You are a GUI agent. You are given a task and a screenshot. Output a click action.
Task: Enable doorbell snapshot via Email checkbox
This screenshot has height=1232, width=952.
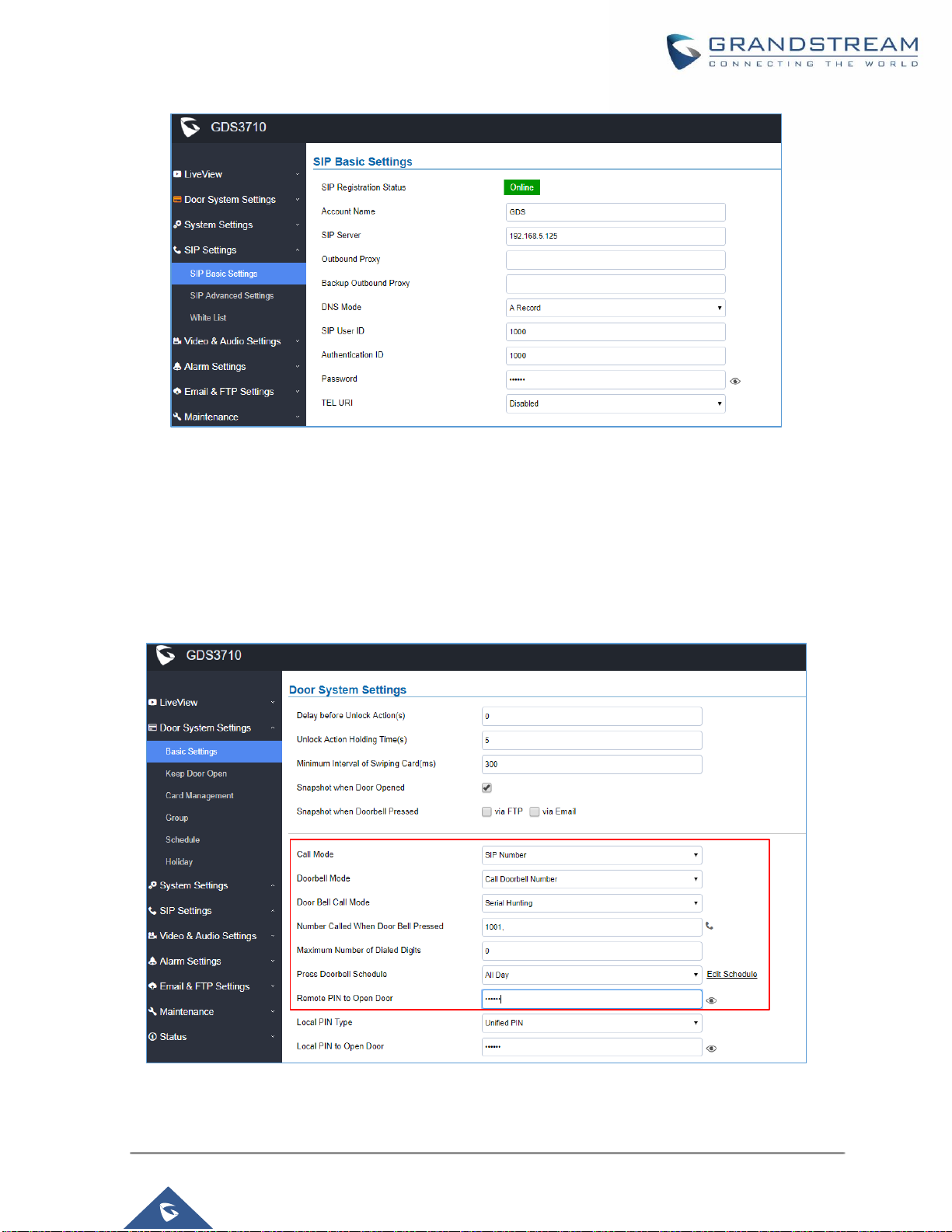click(535, 811)
